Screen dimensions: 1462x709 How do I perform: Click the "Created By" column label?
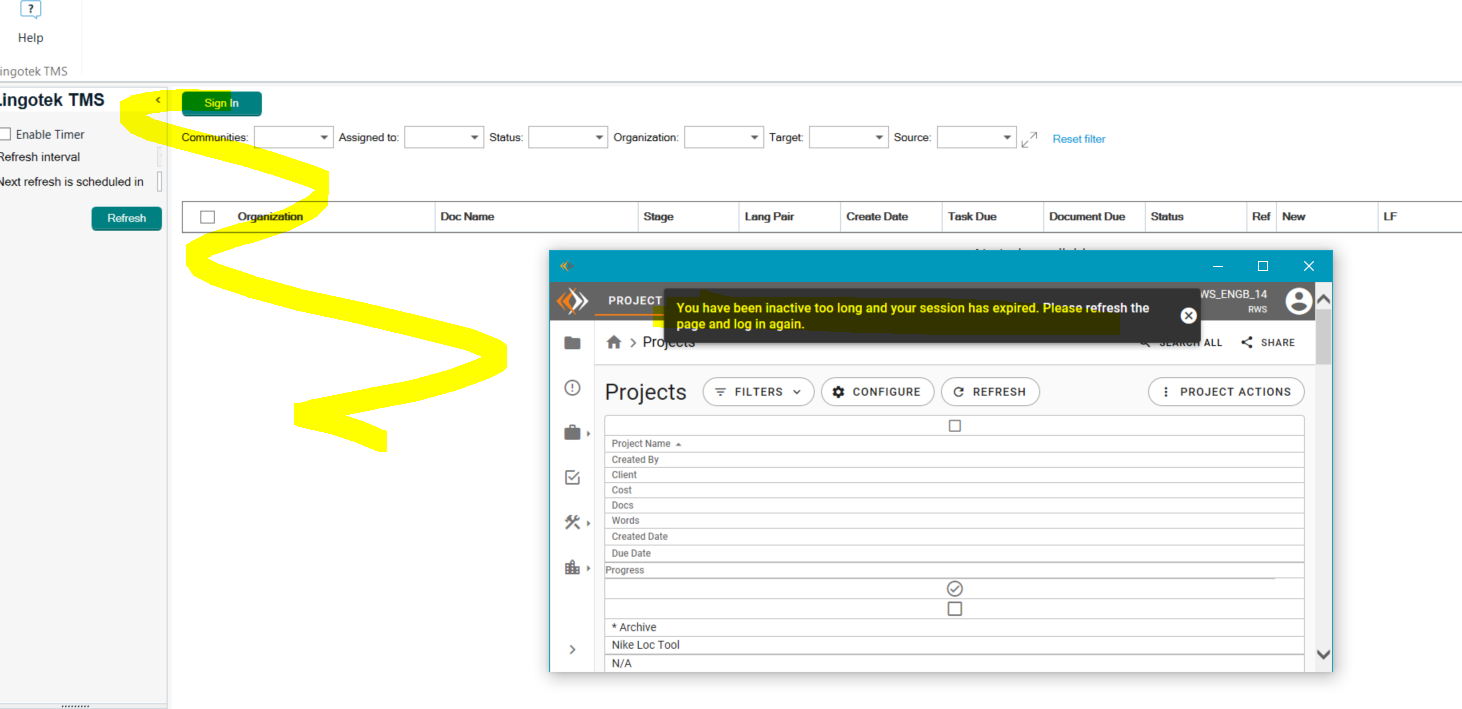[x=635, y=460]
